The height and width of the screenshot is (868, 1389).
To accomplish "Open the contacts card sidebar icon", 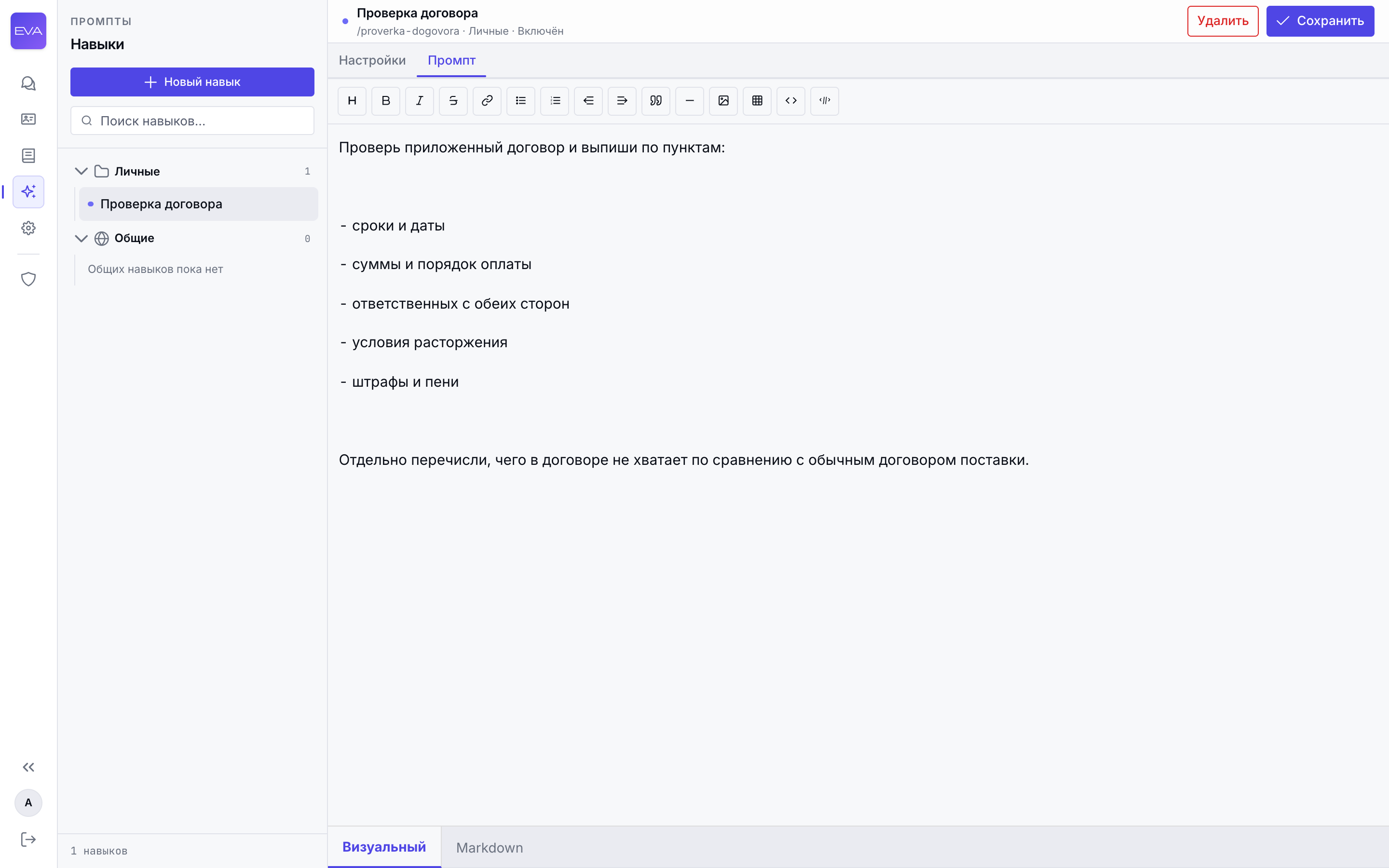I will point(28,120).
